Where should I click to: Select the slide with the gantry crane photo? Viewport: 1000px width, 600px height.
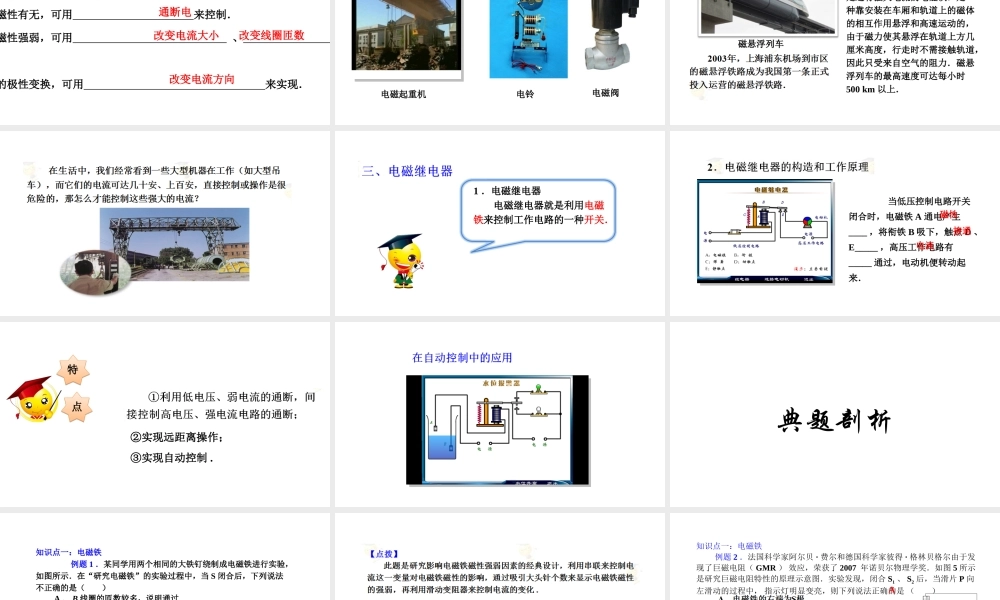point(165,223)
